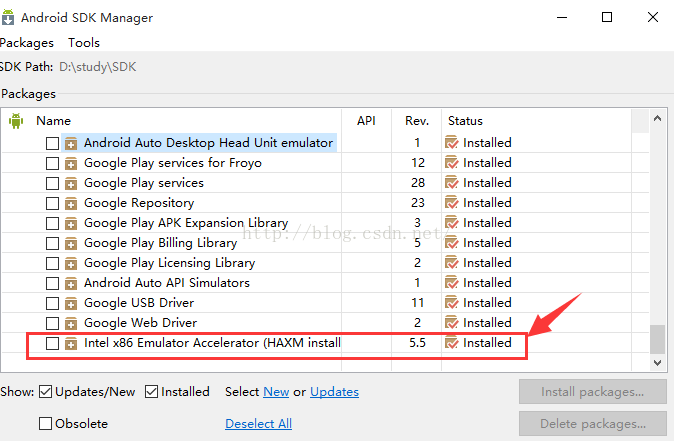The height and width of the screenshot is (445, 674).
Task: Open the Packages menu
Action: 27,43
